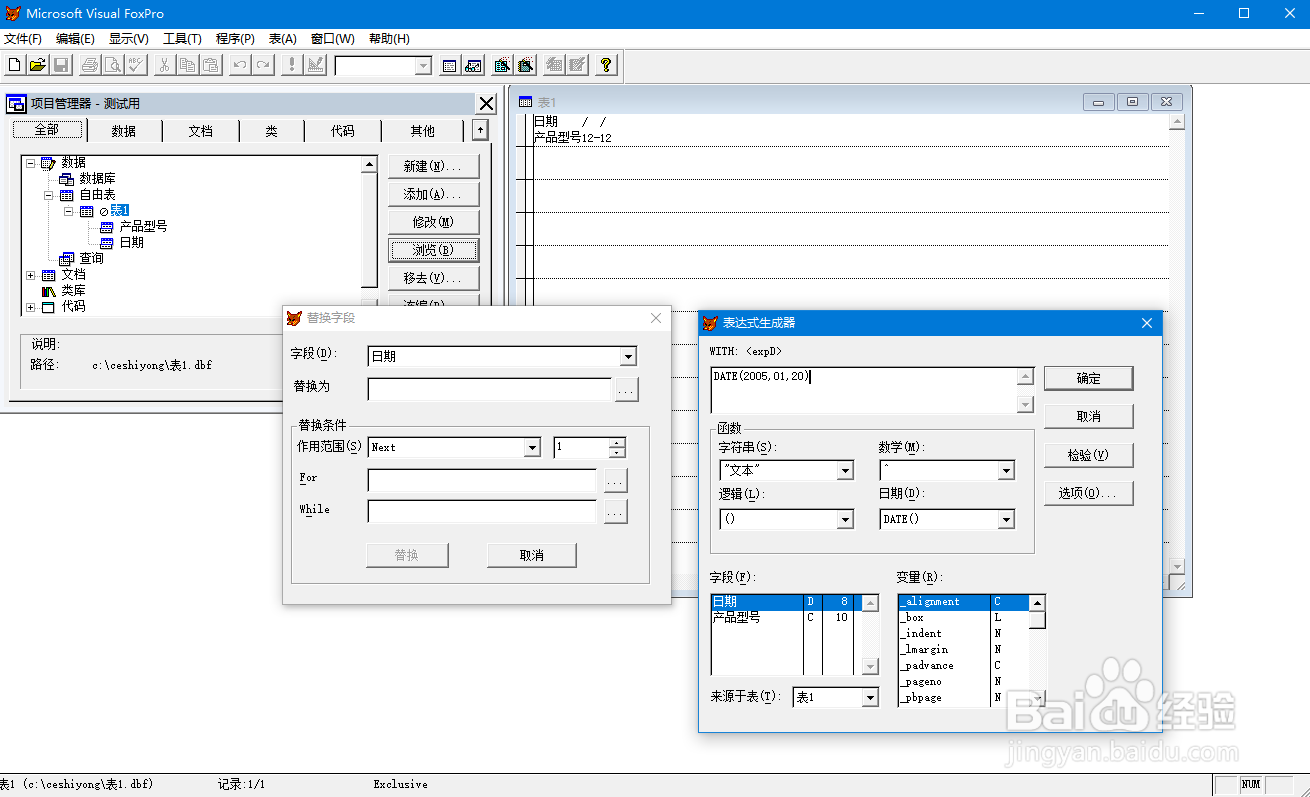Click the Help question mark toolbar icon
Screen dimensions: 1310x797
click(606, 64)
